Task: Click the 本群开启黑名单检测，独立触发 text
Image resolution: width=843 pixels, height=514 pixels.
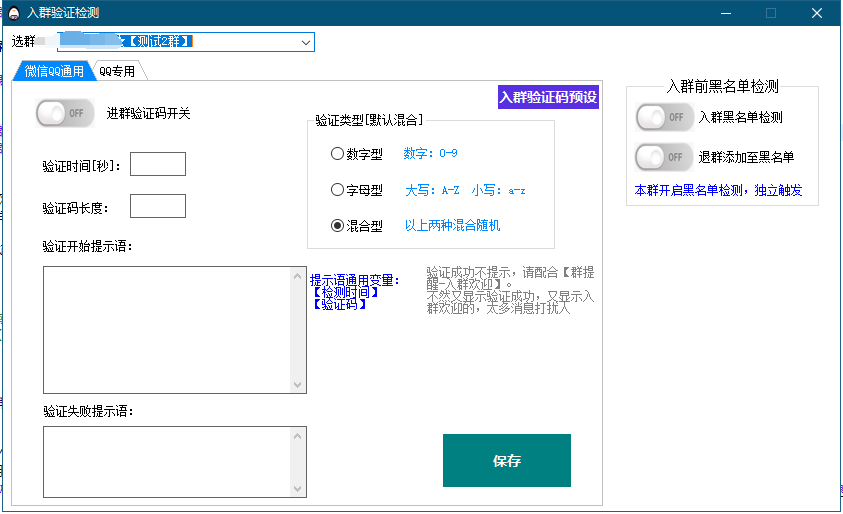Action: click(x=718, y=190)
